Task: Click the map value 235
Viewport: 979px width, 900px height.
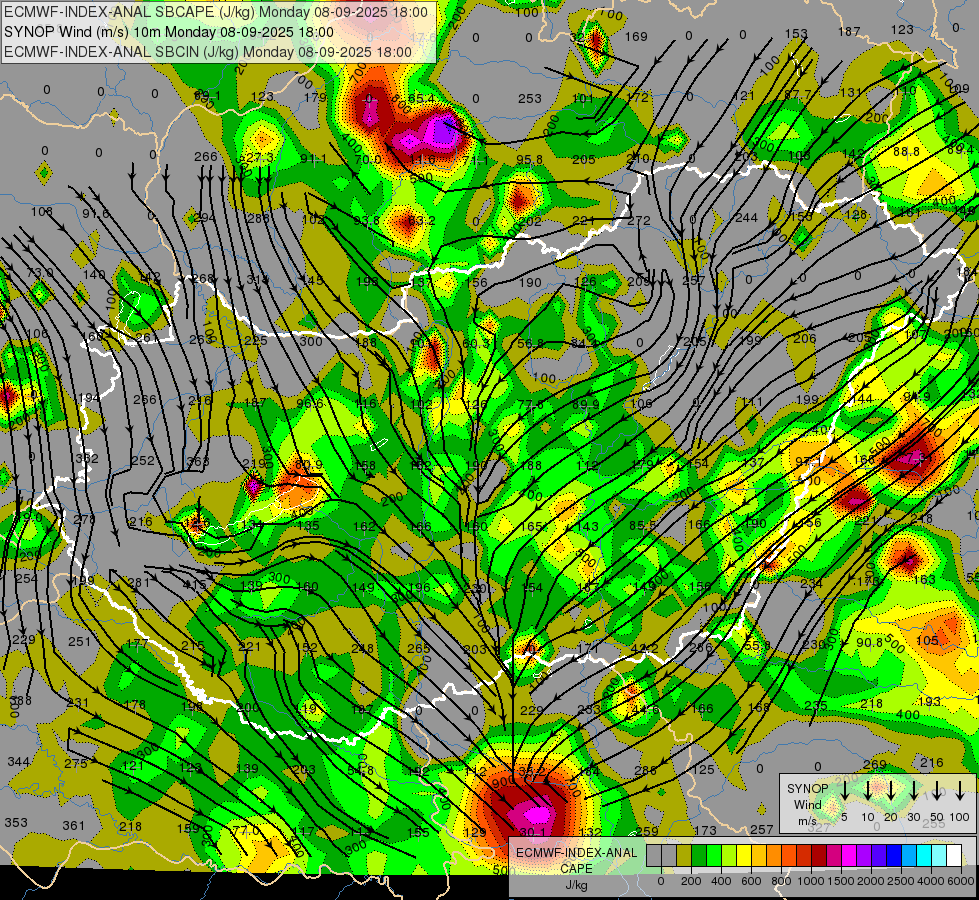Action: coord(816,706)
